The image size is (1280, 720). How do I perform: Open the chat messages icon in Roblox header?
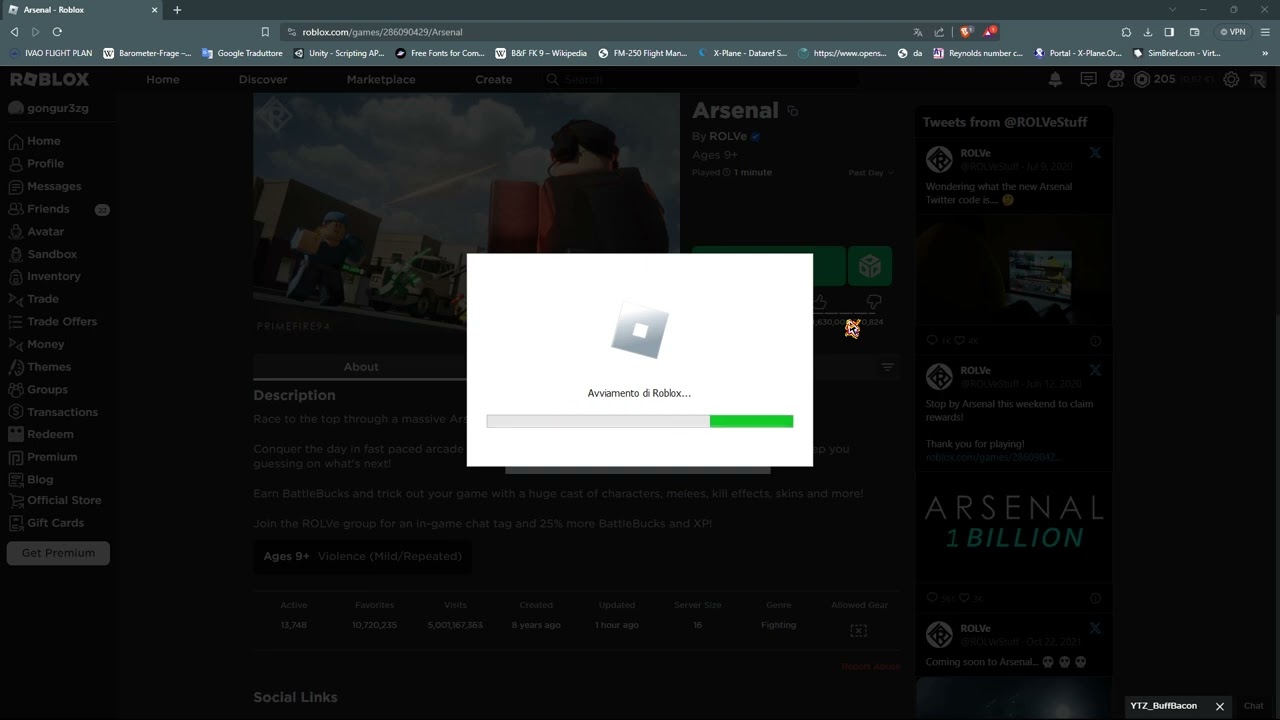point(1088,79)
